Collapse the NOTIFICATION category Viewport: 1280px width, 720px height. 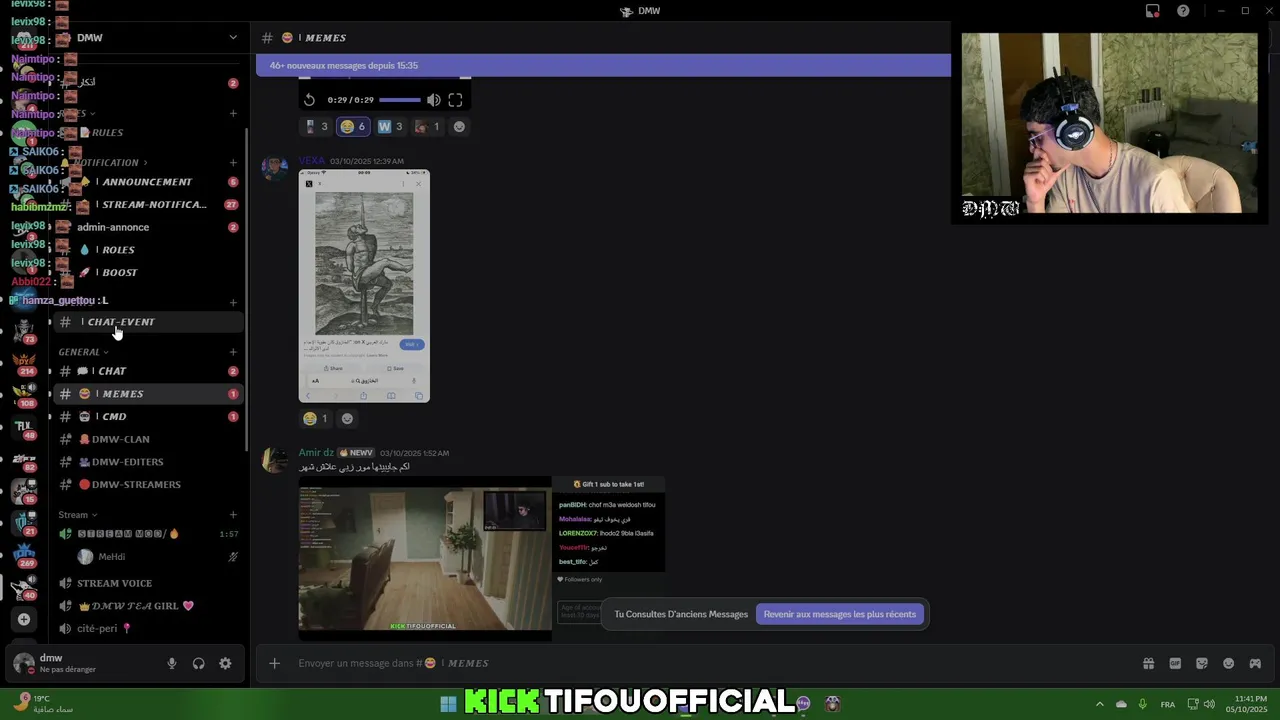110,162
